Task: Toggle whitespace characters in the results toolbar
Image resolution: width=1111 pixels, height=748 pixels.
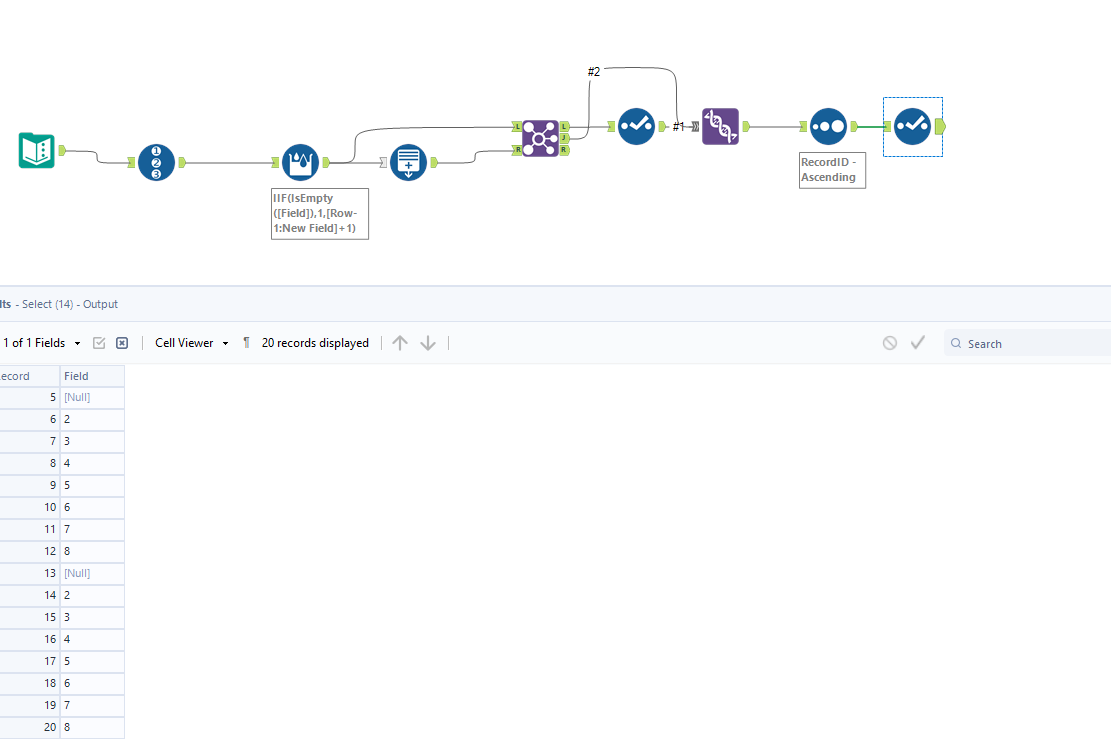Action: [245, 342]
